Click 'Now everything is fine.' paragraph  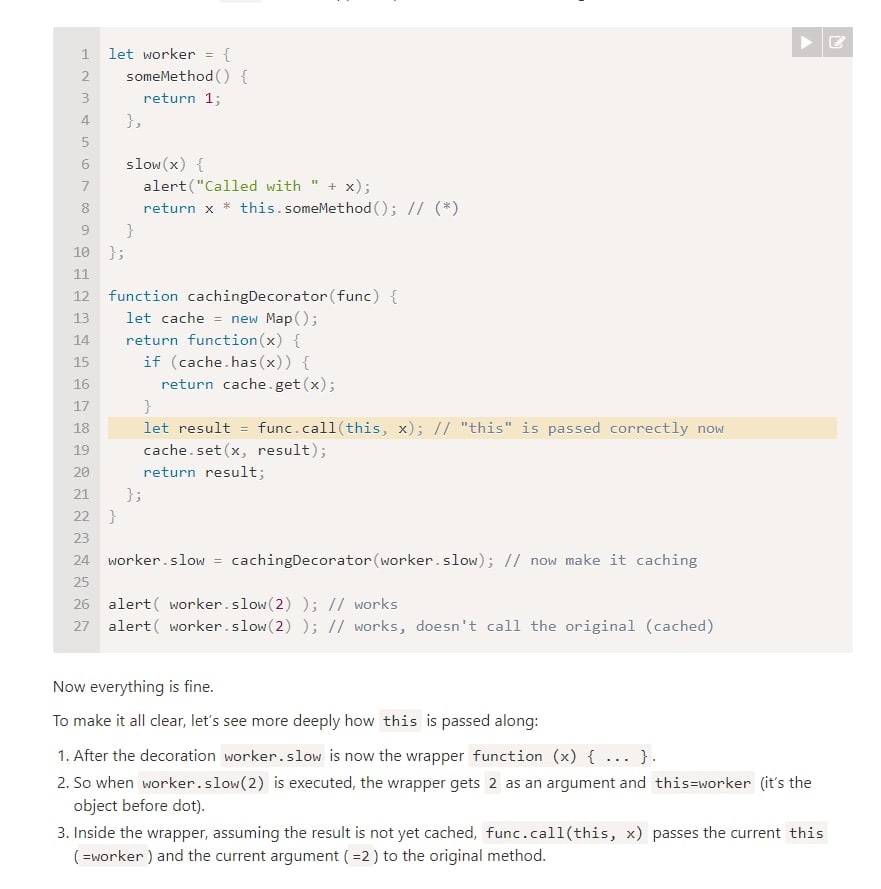click(133, 687)
